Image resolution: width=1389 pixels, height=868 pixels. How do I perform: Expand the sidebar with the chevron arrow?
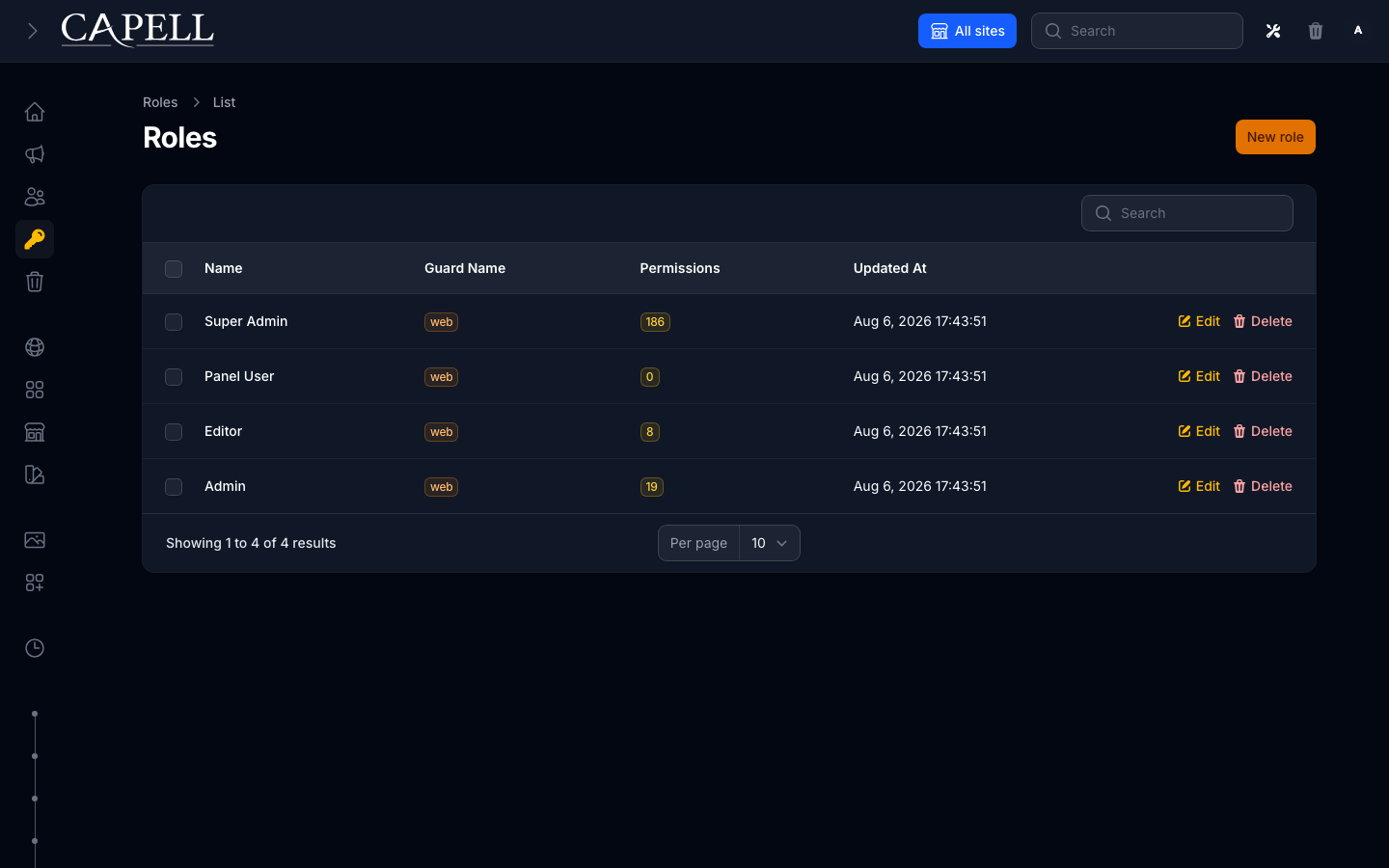point(33,31)
